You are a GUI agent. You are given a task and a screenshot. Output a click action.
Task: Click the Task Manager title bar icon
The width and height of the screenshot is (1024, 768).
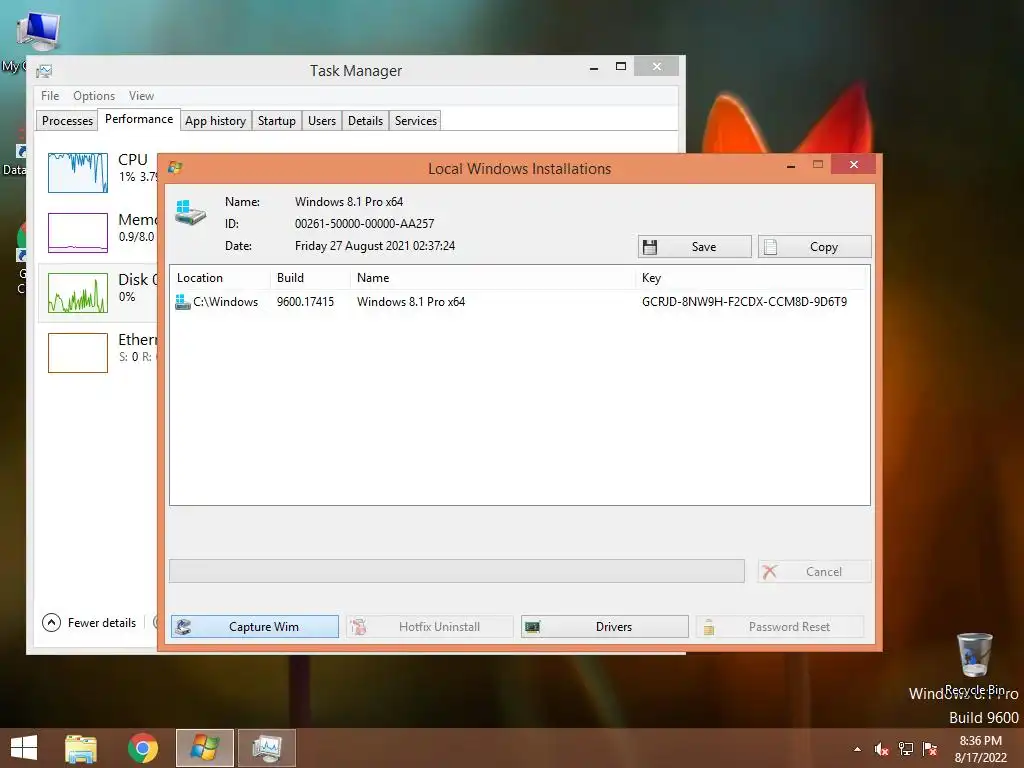point(44,71)
